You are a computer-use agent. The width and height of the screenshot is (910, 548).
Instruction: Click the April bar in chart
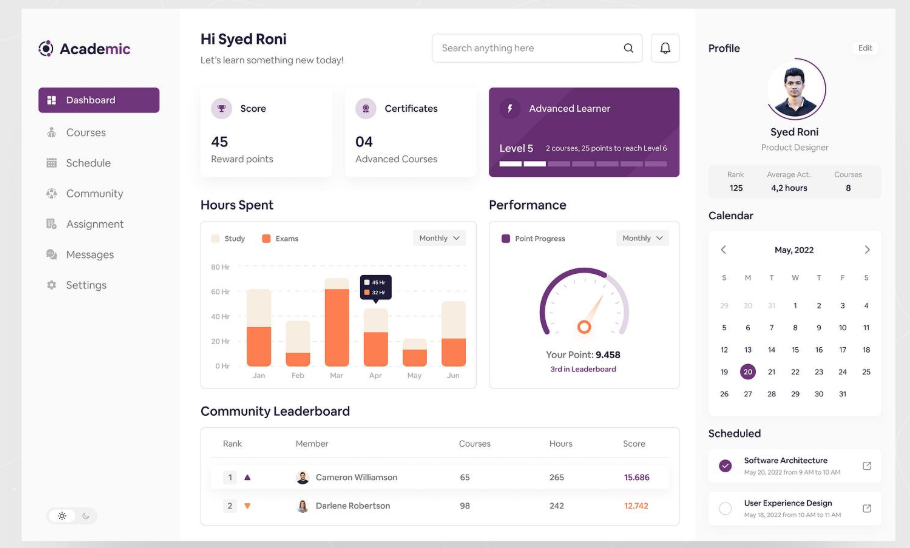375,337
